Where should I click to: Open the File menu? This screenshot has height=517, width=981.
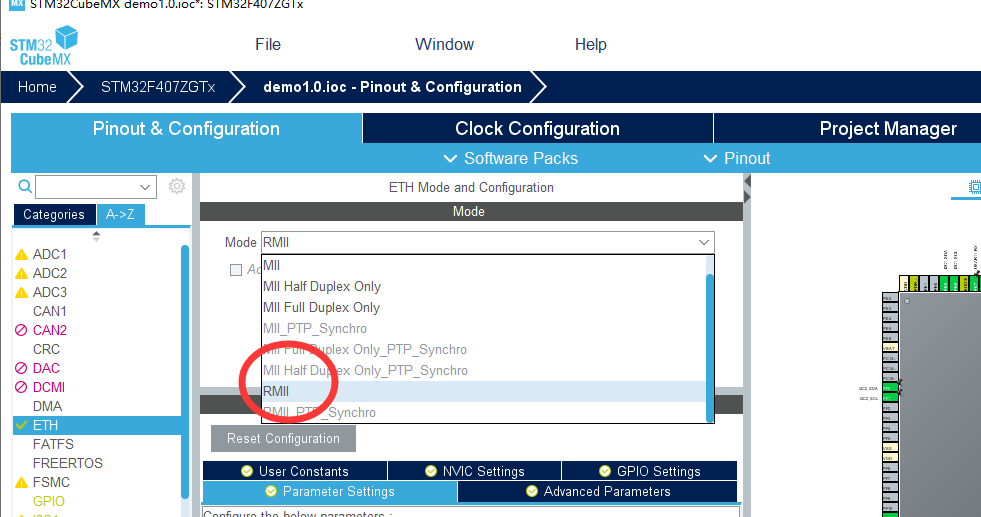(x=268, y=44)
